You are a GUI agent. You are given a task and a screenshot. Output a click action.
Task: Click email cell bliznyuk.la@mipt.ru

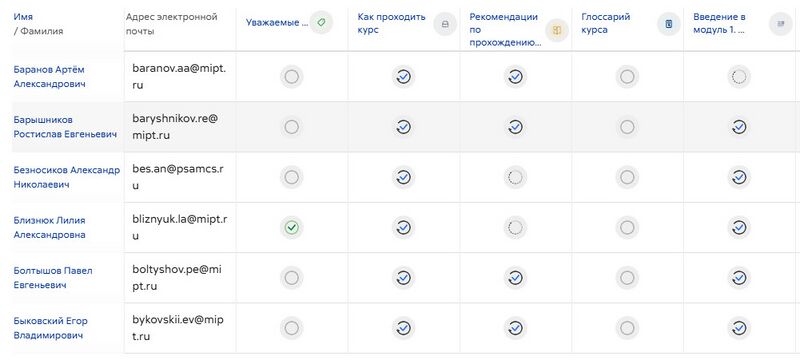[x=180, y=227]
